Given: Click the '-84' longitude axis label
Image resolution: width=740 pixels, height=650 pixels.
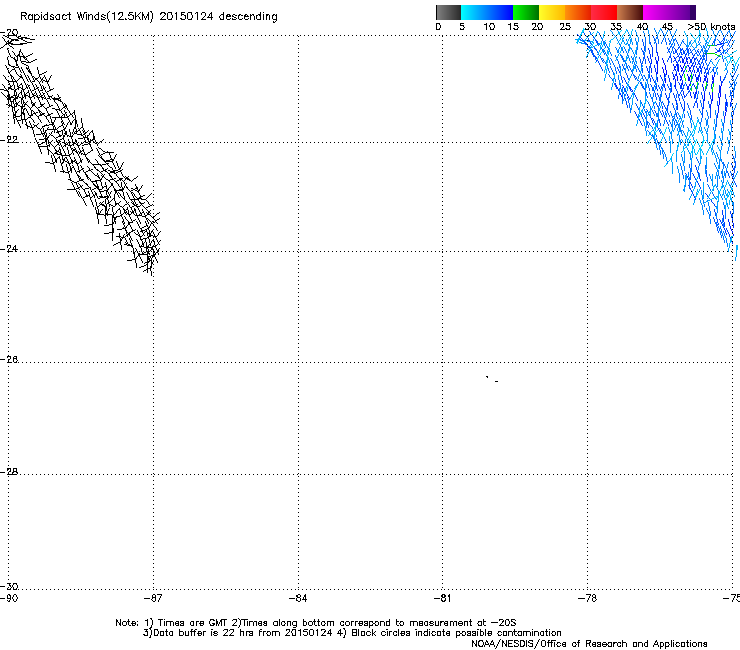Looking at the screenshot, I should [298, 599].
